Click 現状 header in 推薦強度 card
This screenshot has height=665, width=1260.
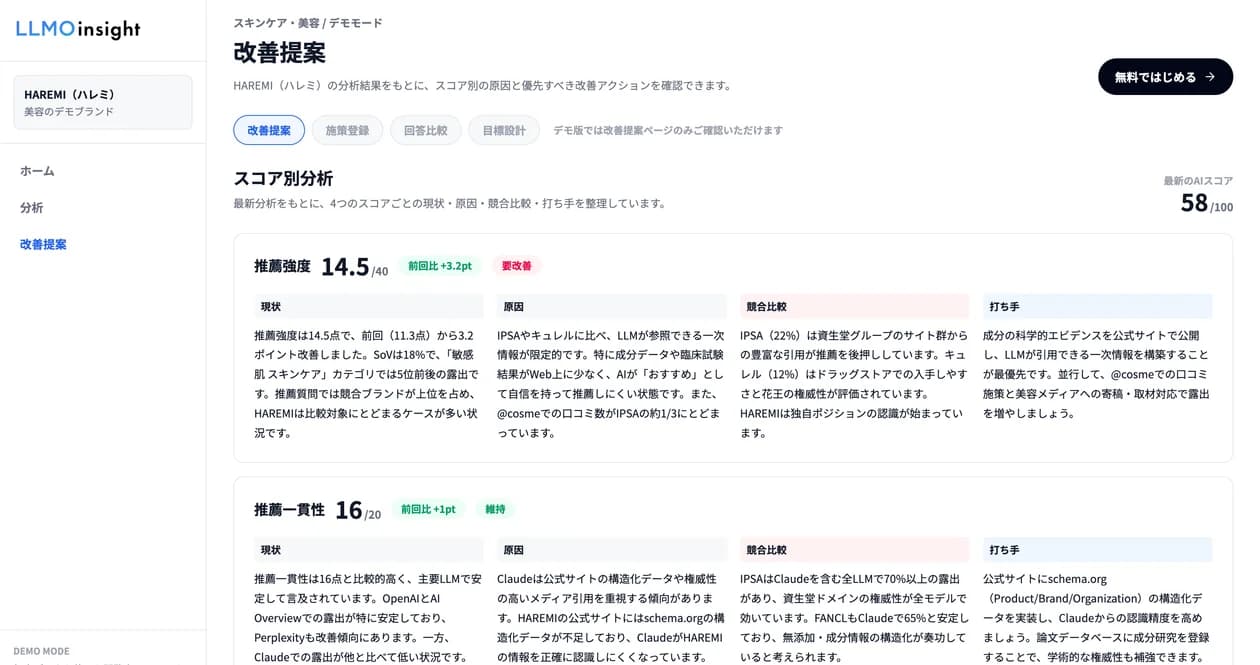369,307
